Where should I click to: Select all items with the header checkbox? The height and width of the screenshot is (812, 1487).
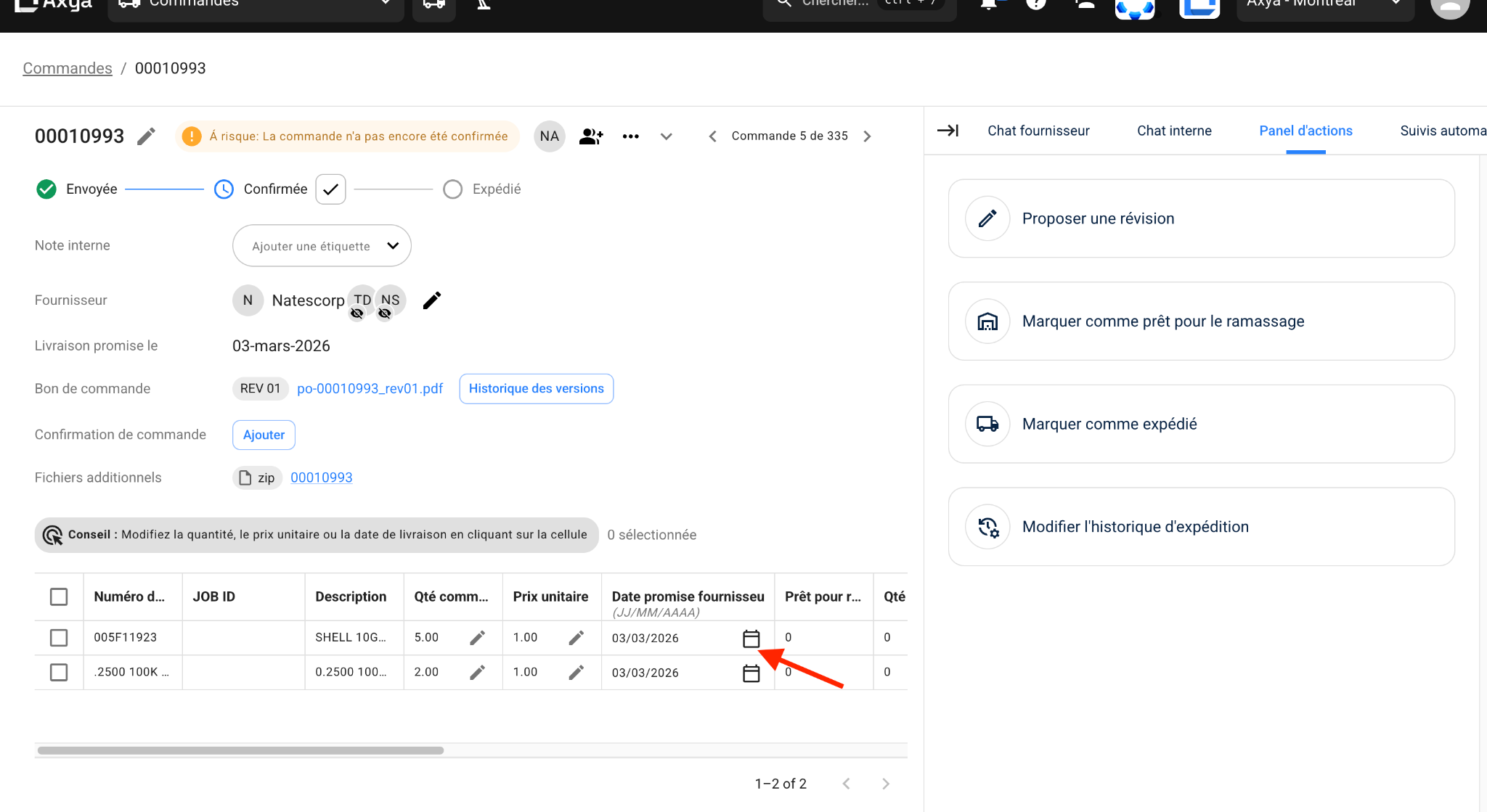click(x=59, y=596)
